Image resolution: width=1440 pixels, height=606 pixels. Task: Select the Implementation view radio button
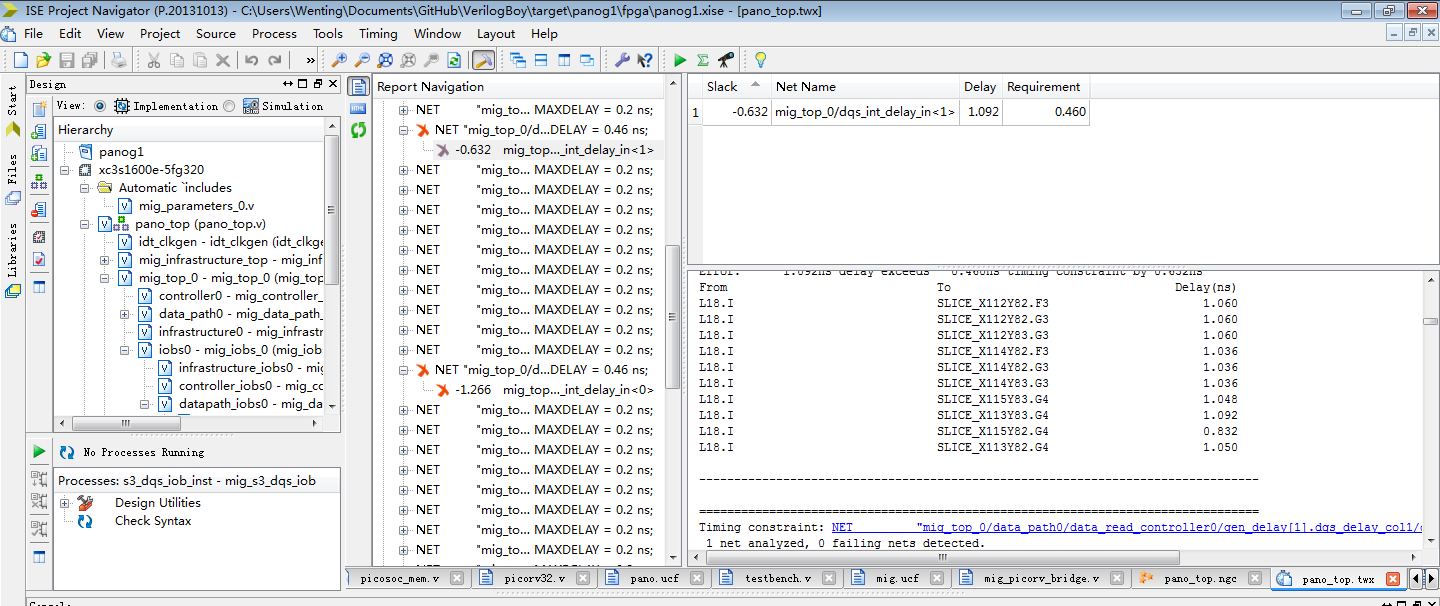coord(100,106)
